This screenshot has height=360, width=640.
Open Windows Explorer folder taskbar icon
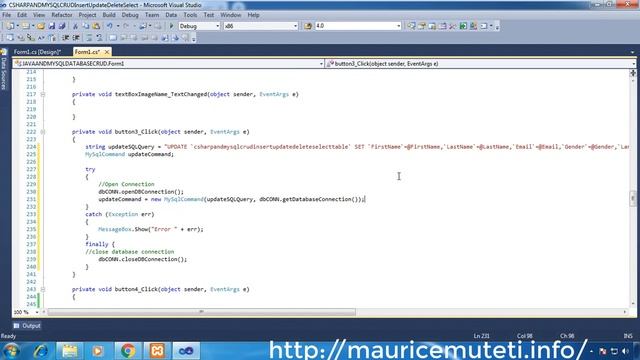point(69,351)
